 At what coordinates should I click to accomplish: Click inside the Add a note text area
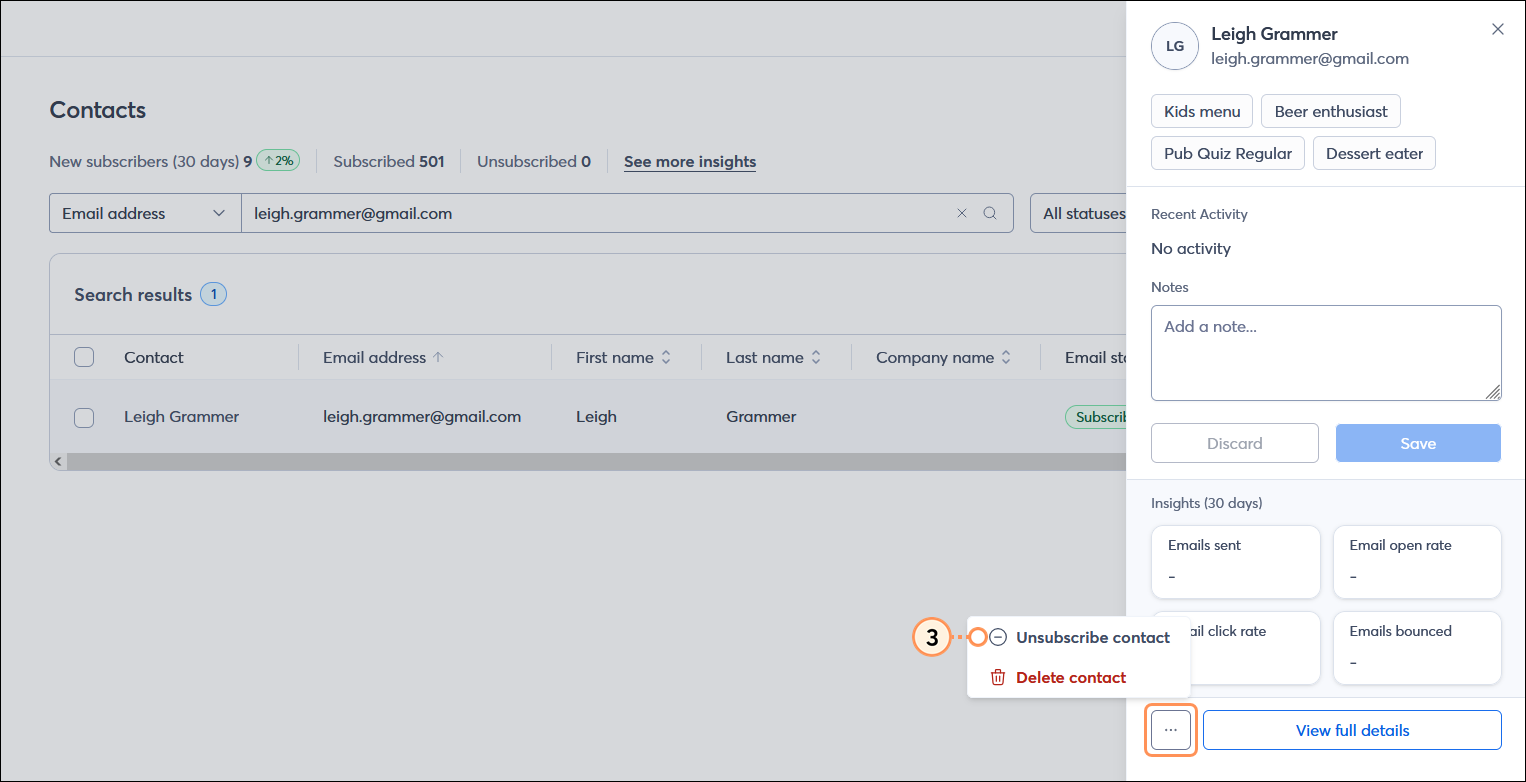pyautogui.click(x=1326, y=352)
